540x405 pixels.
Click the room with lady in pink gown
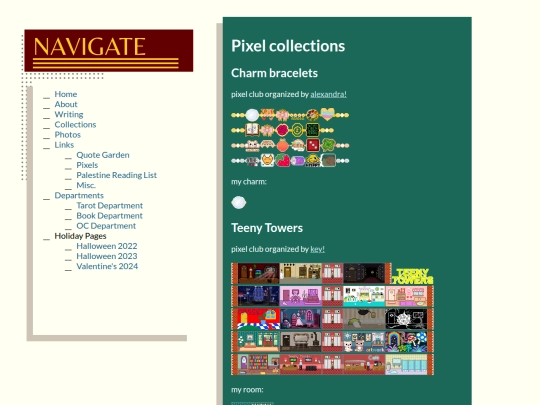pyautogui.click(x=301, y=319)
